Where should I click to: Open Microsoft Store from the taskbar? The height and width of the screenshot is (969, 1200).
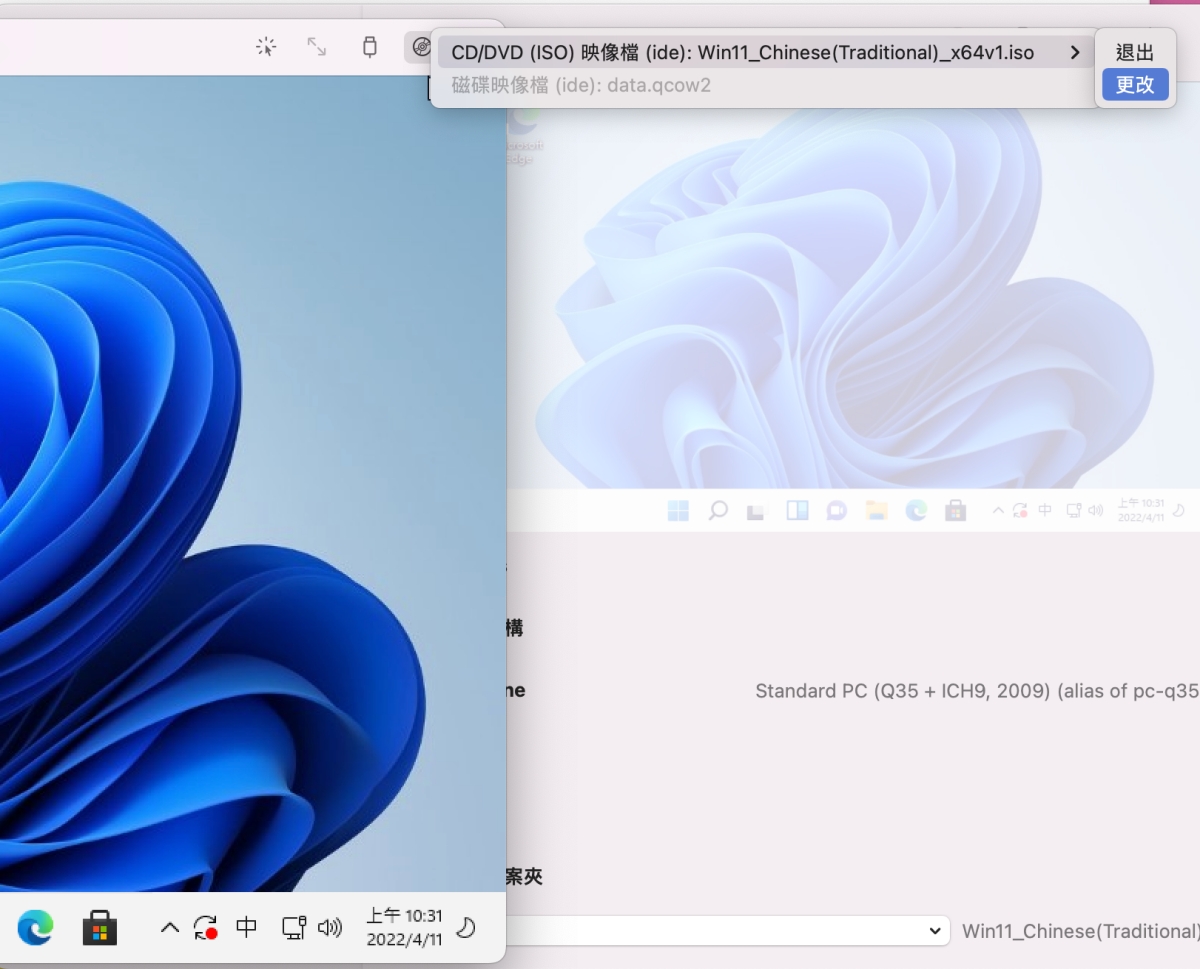click(x=99, y=928)
